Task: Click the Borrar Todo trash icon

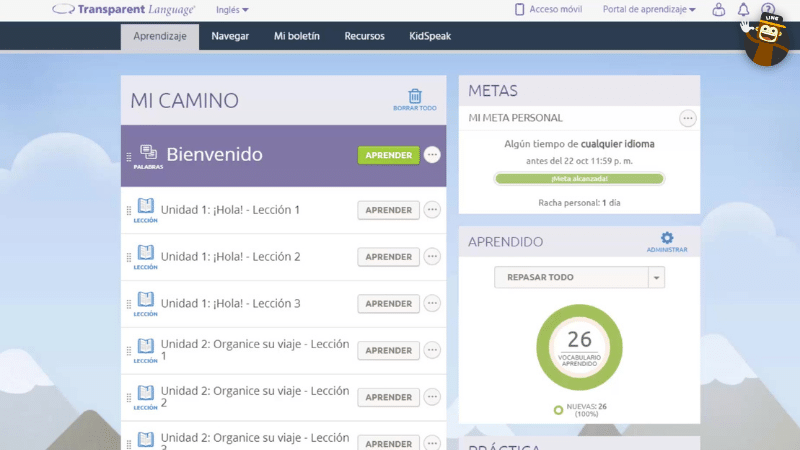Action: click(x=415, y=99)
